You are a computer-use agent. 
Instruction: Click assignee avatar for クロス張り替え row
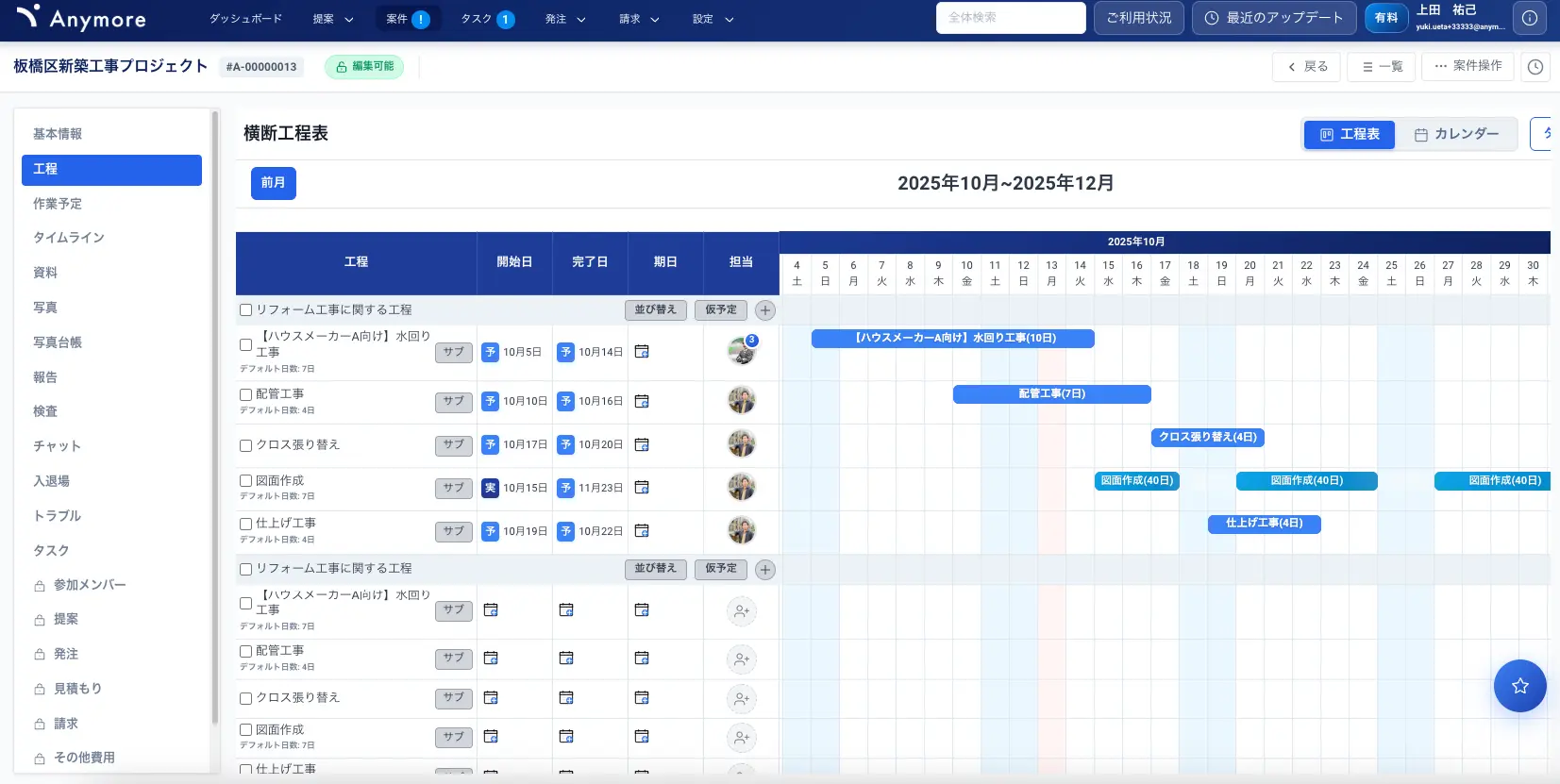pos(741,444)
